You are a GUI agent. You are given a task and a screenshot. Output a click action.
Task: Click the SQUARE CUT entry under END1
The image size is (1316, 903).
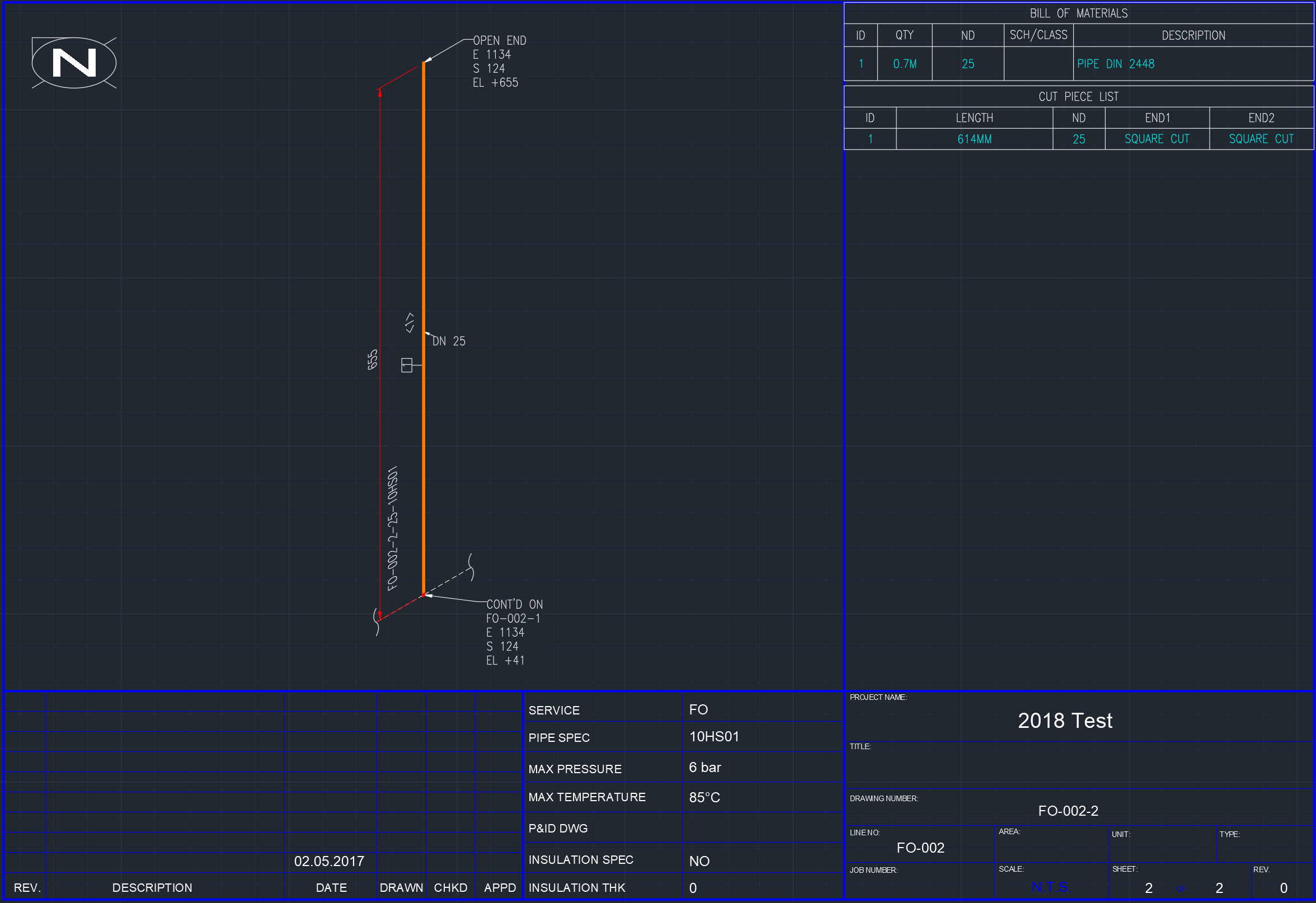(x=1157, y=139)
